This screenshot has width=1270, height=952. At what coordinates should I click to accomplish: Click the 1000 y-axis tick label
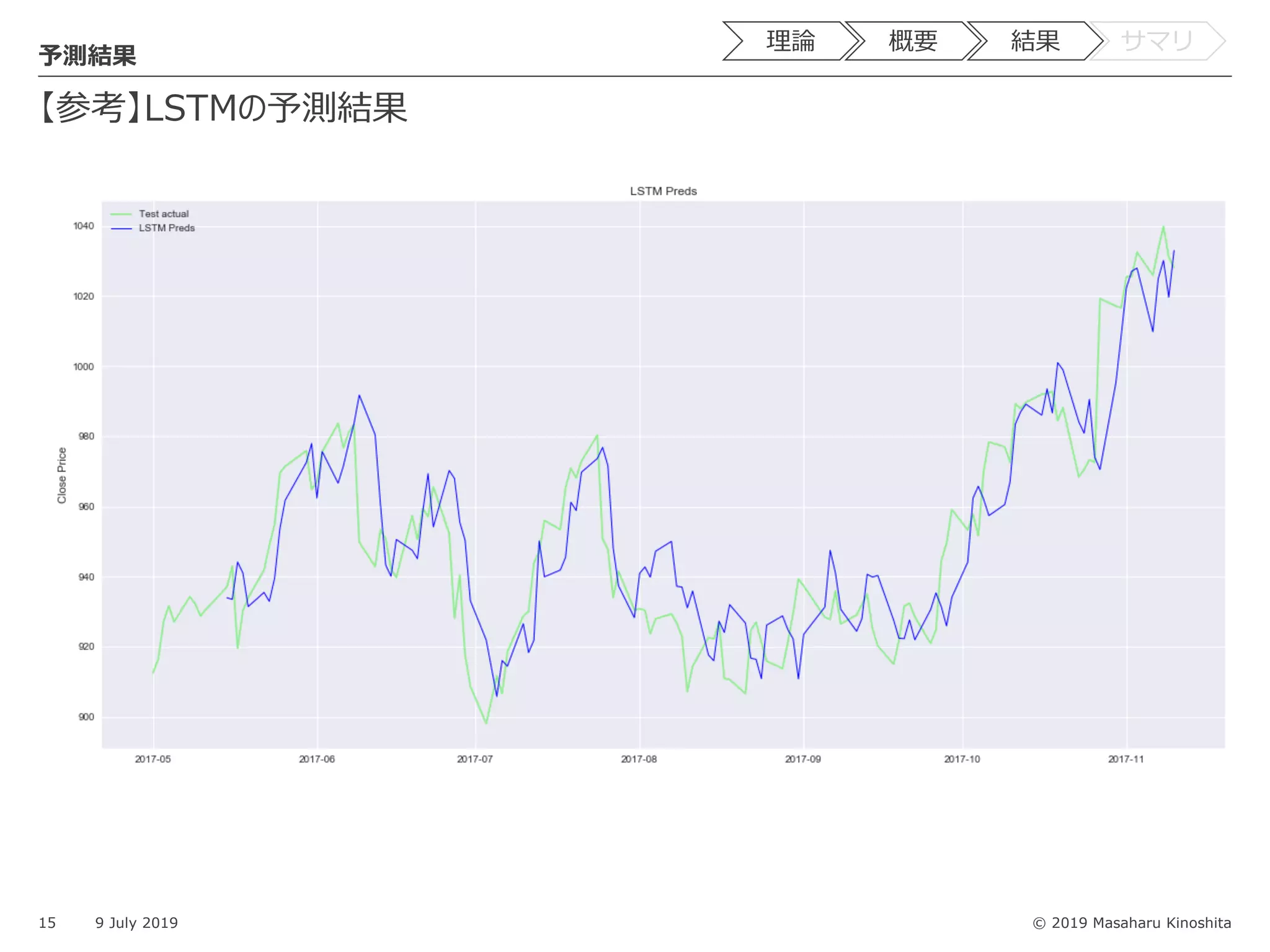click(x=84, y=367)
